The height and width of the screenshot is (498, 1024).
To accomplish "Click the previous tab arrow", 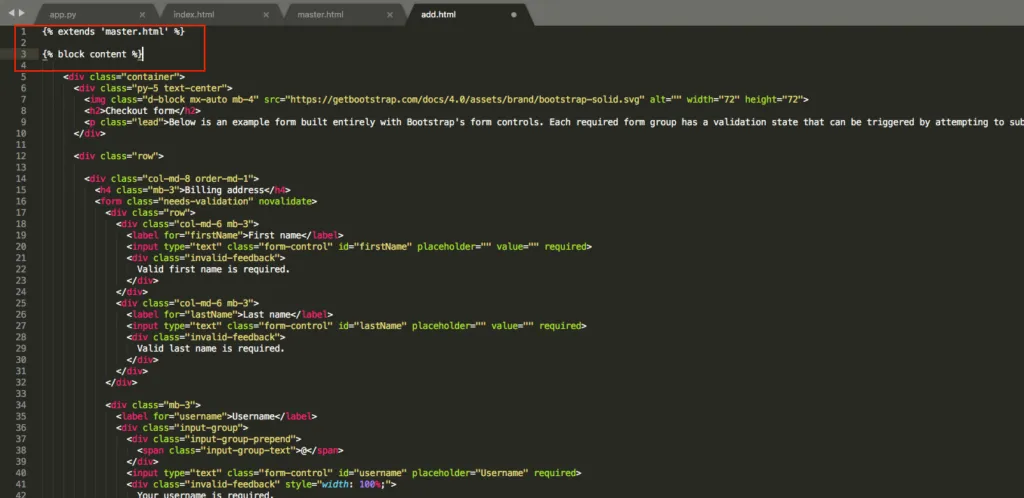I will pos(11,13).
